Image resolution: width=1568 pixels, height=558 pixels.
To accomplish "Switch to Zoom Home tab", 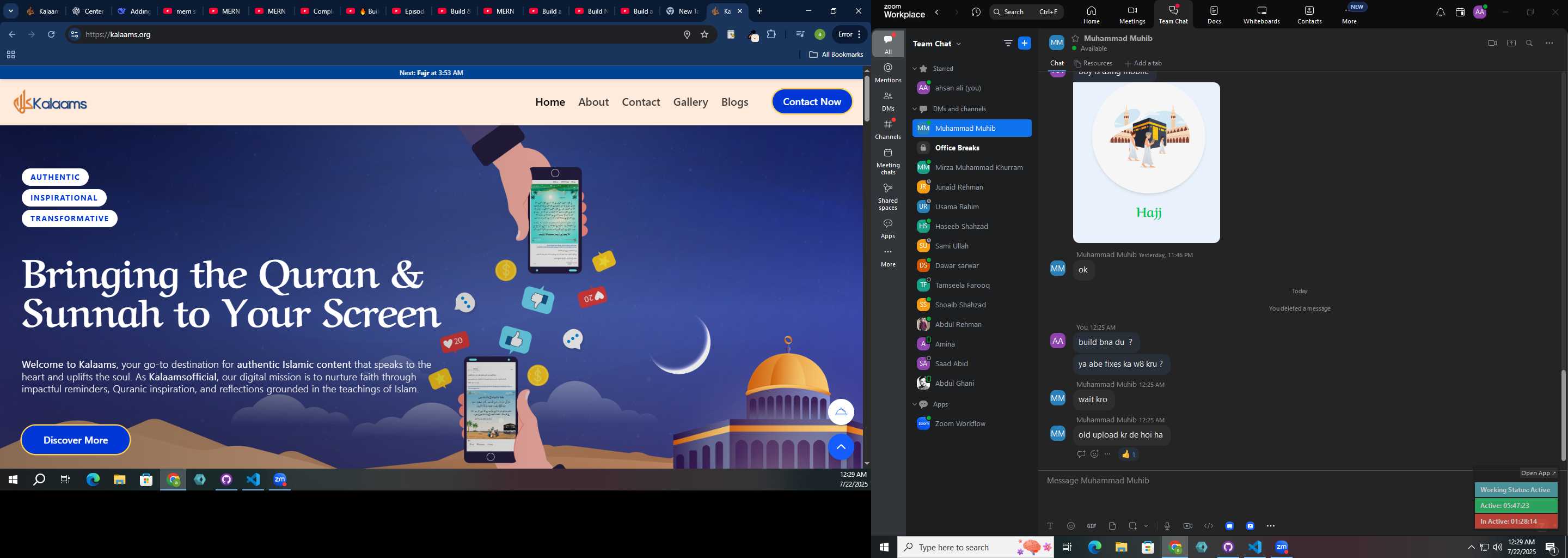I will [1092, 15].
